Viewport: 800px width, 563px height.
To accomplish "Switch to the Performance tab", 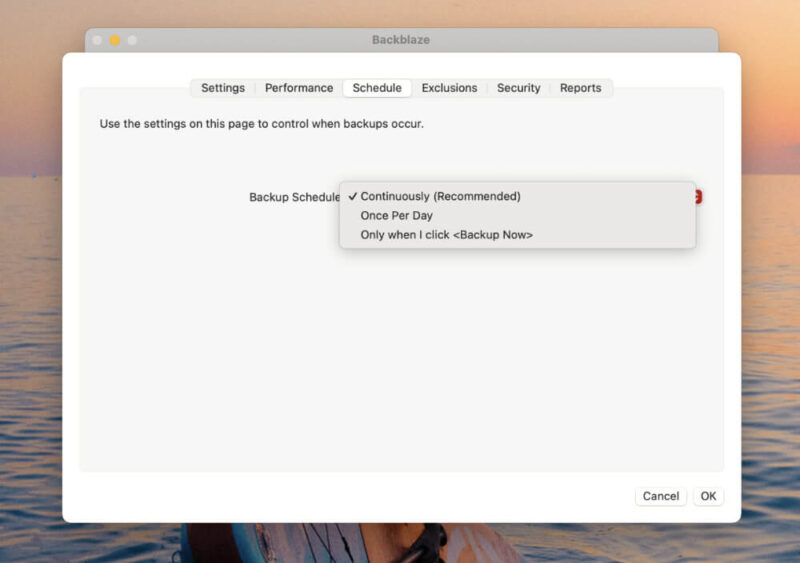I will [298, 88].
